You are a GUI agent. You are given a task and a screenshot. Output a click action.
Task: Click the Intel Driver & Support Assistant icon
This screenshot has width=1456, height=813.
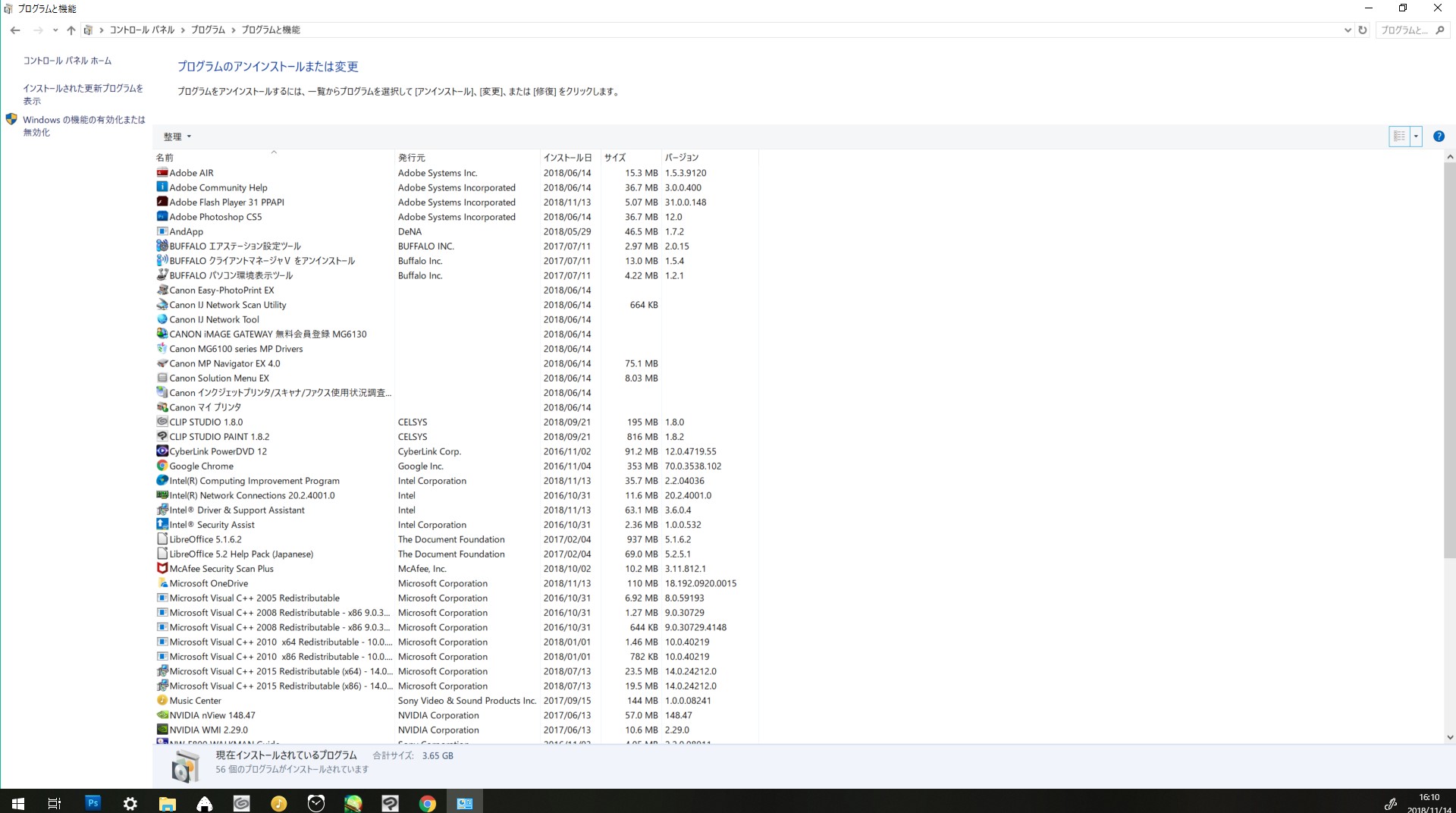coord(162,510)
